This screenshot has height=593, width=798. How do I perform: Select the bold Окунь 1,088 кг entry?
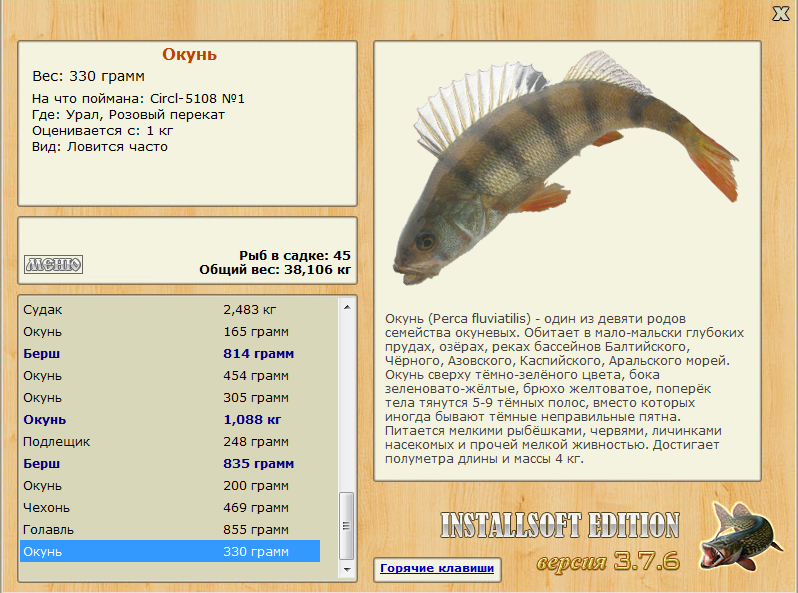[170, 420]
